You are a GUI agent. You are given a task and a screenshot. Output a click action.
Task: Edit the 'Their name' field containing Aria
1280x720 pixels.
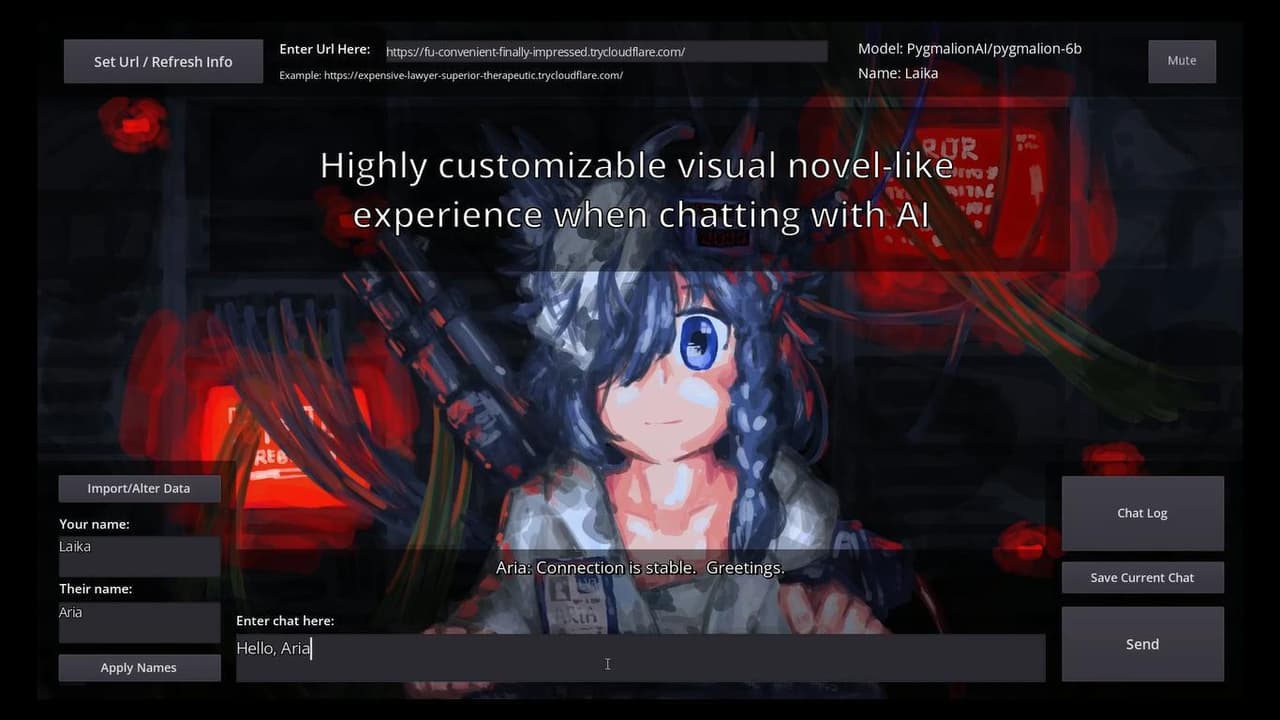(139, 622)
